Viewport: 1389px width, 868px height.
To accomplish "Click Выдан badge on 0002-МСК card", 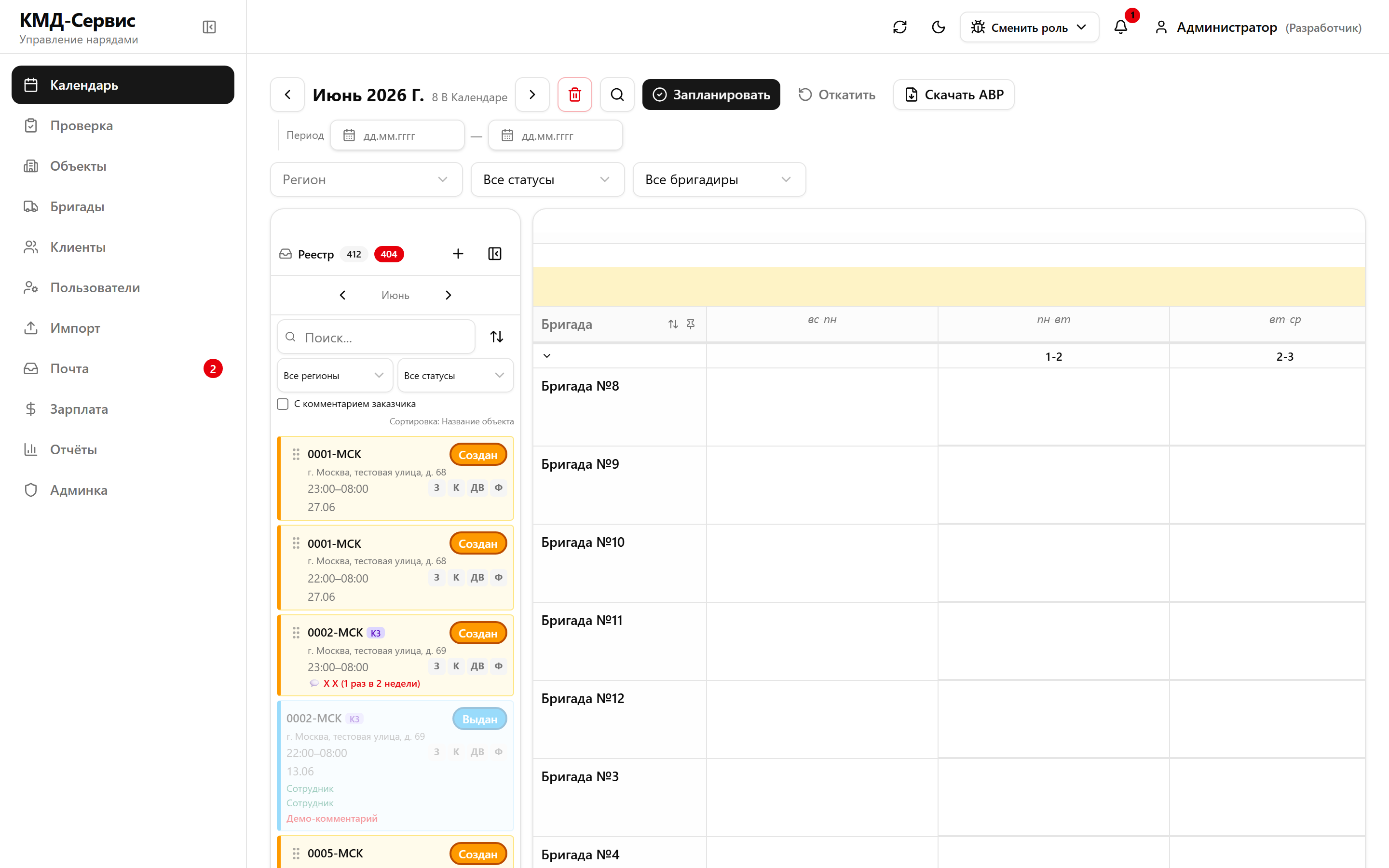I will click(x=480, y=719).
